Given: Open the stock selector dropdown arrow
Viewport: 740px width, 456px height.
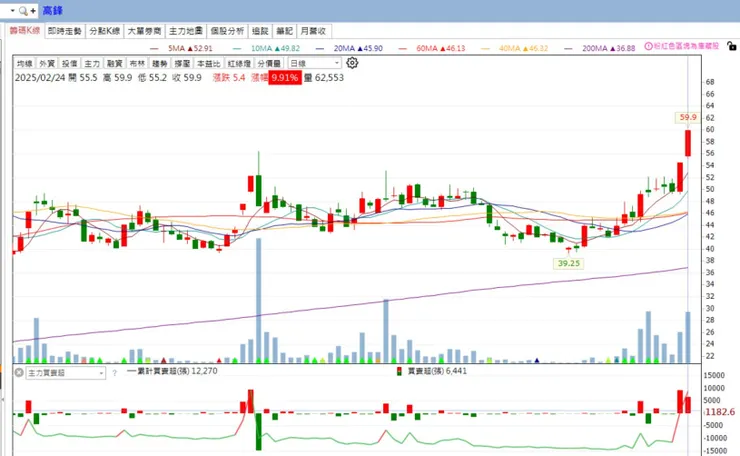Looking at the screenshot, I should [x=12, y=10].
